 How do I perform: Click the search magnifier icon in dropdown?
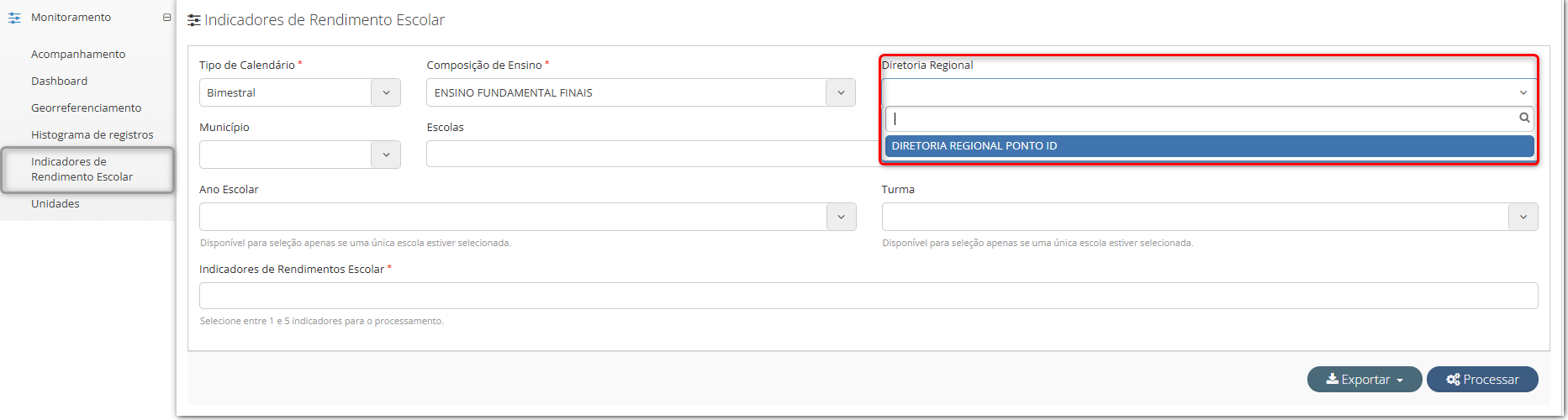1524,118
